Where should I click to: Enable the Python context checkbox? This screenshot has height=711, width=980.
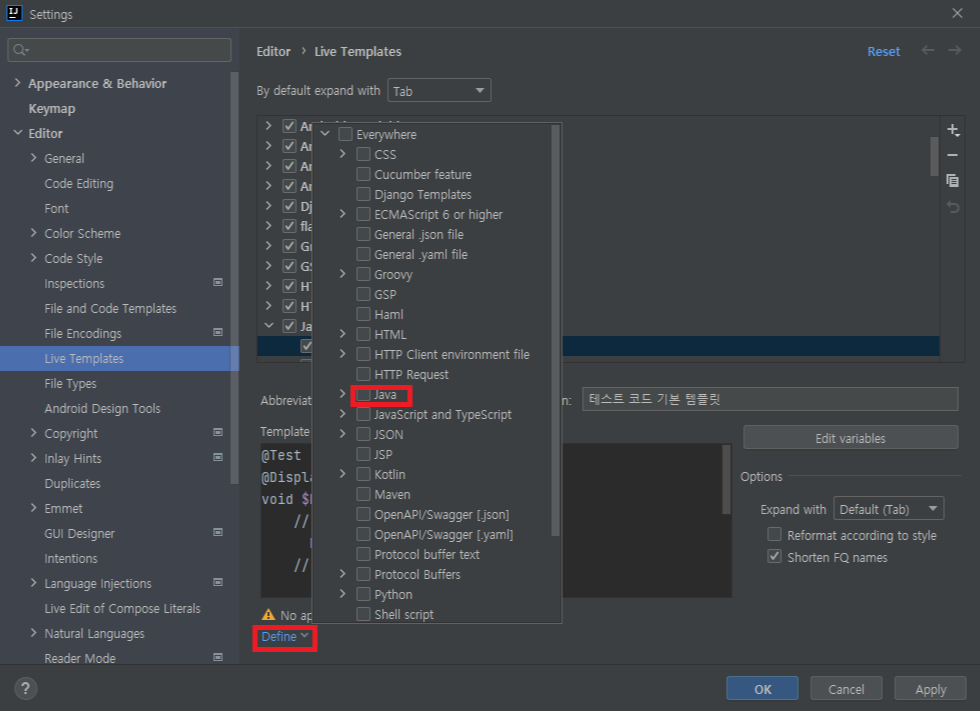point(363,594)
